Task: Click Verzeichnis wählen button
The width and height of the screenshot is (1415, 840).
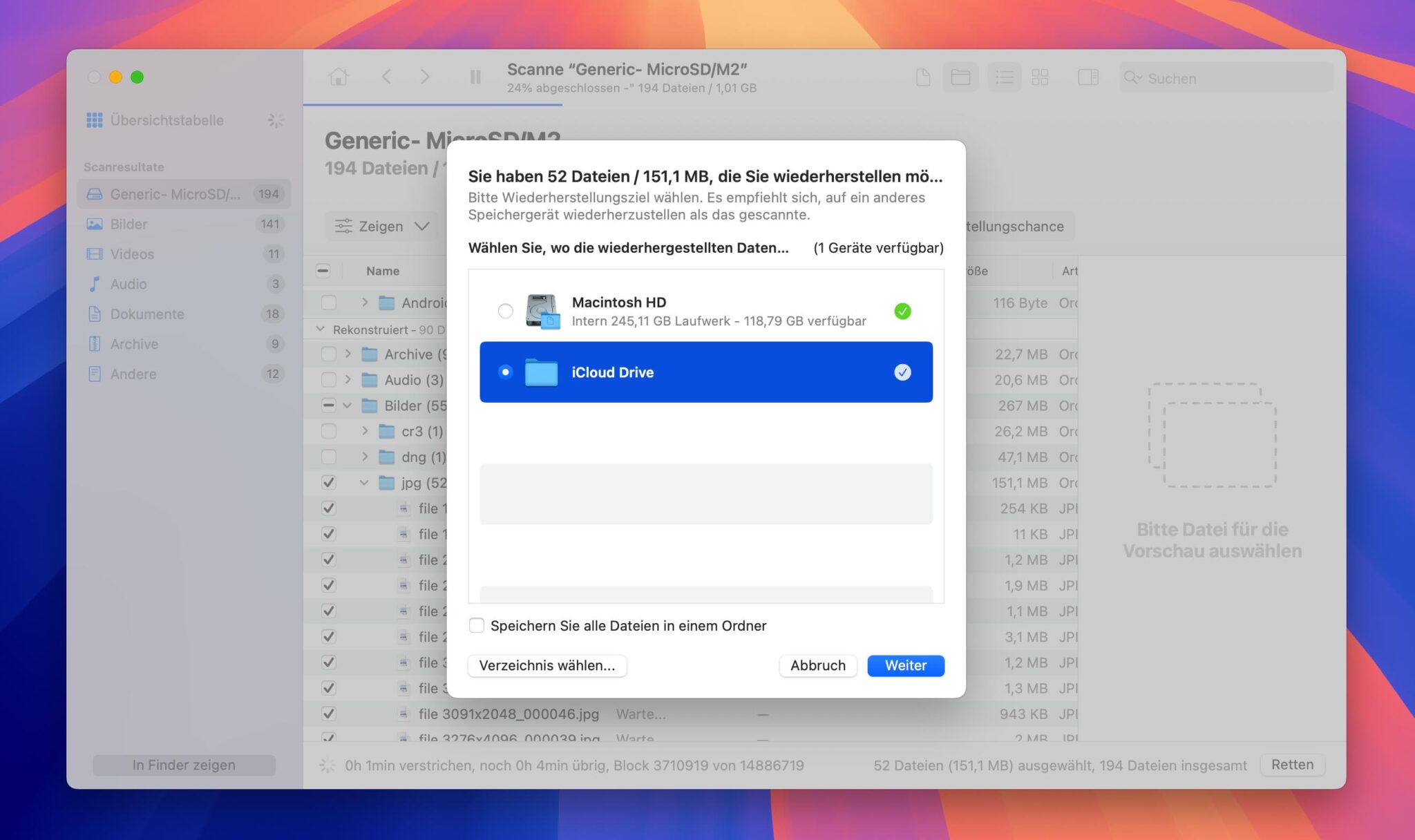Action: click(547, 665)
